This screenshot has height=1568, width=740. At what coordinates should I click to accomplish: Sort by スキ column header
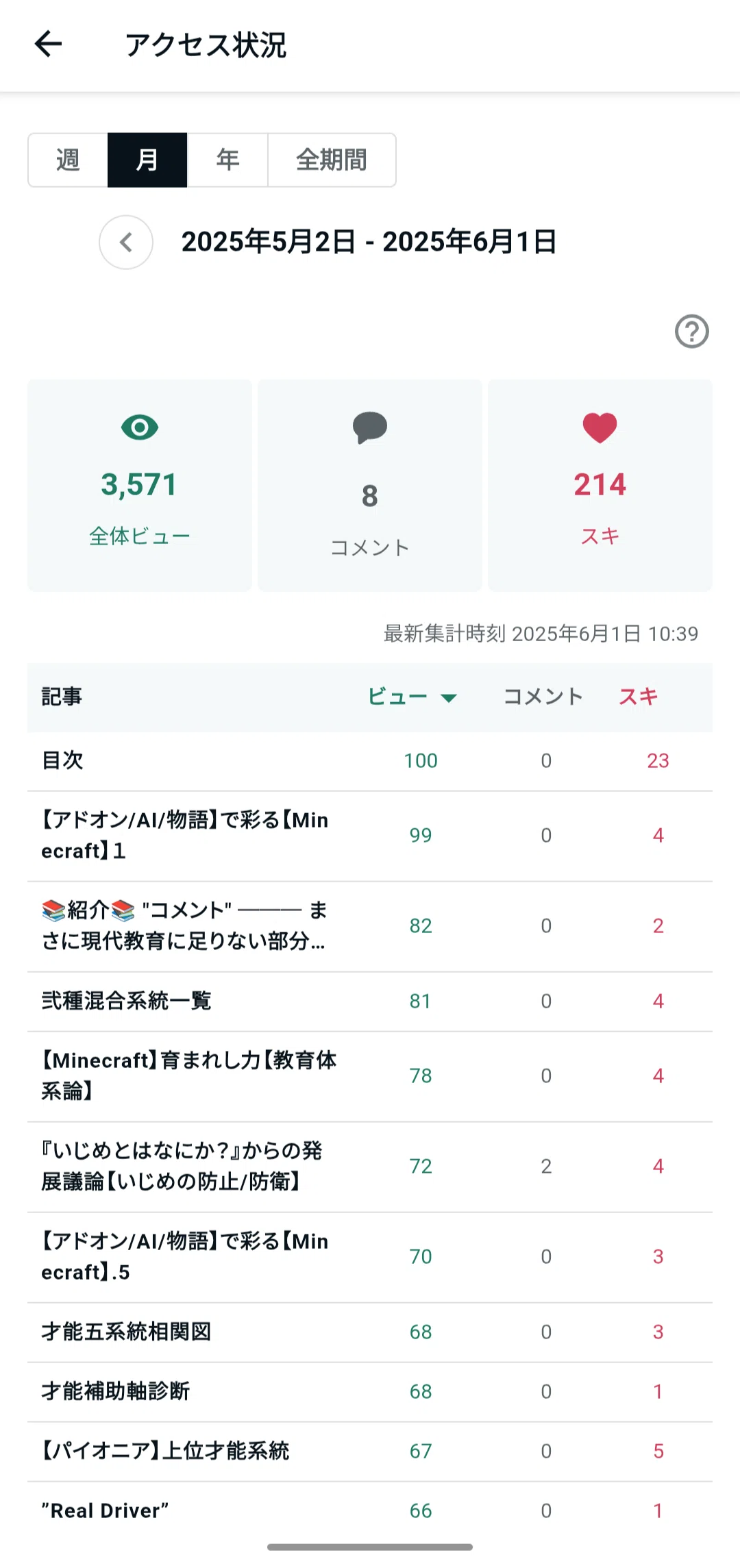tap(639, 697)
